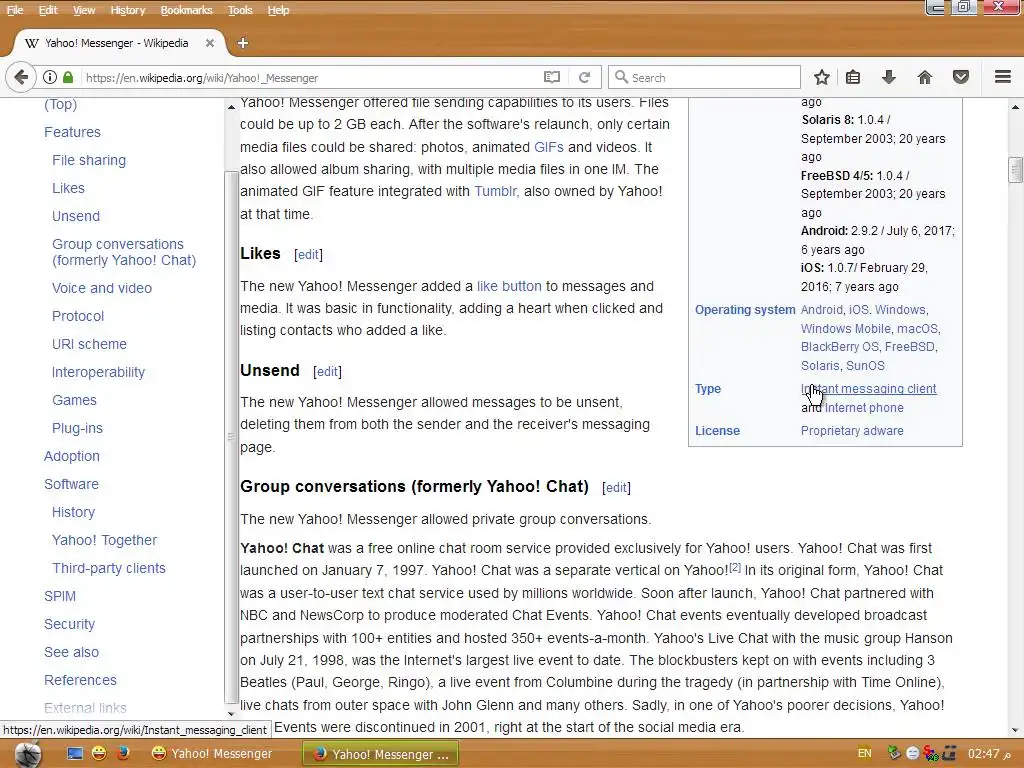Go to Group conversations sidebar entry
The height and width of the screenshot is (768, 1024).
(124, 252)
